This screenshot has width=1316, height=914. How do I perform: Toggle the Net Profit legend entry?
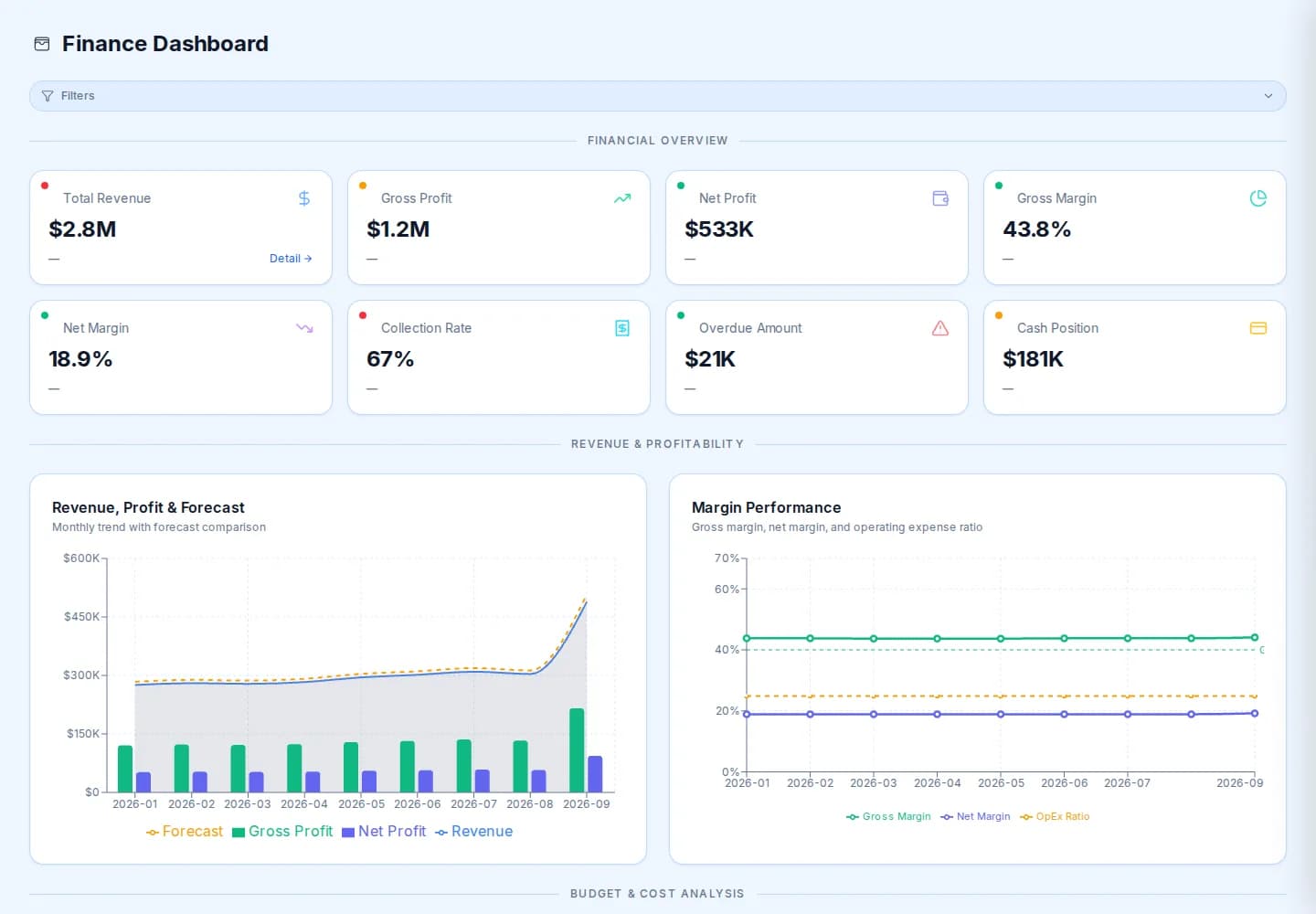(x=384, y=832)
